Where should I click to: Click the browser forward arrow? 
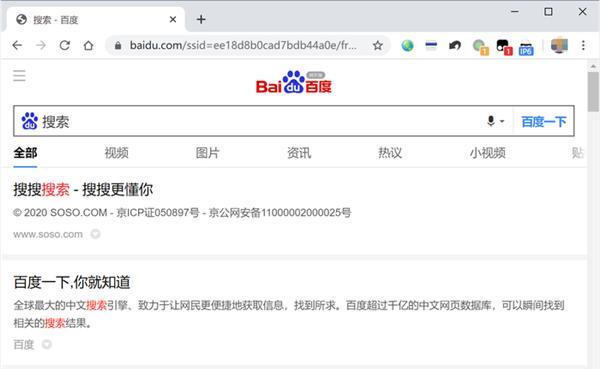tap(41, 46)
